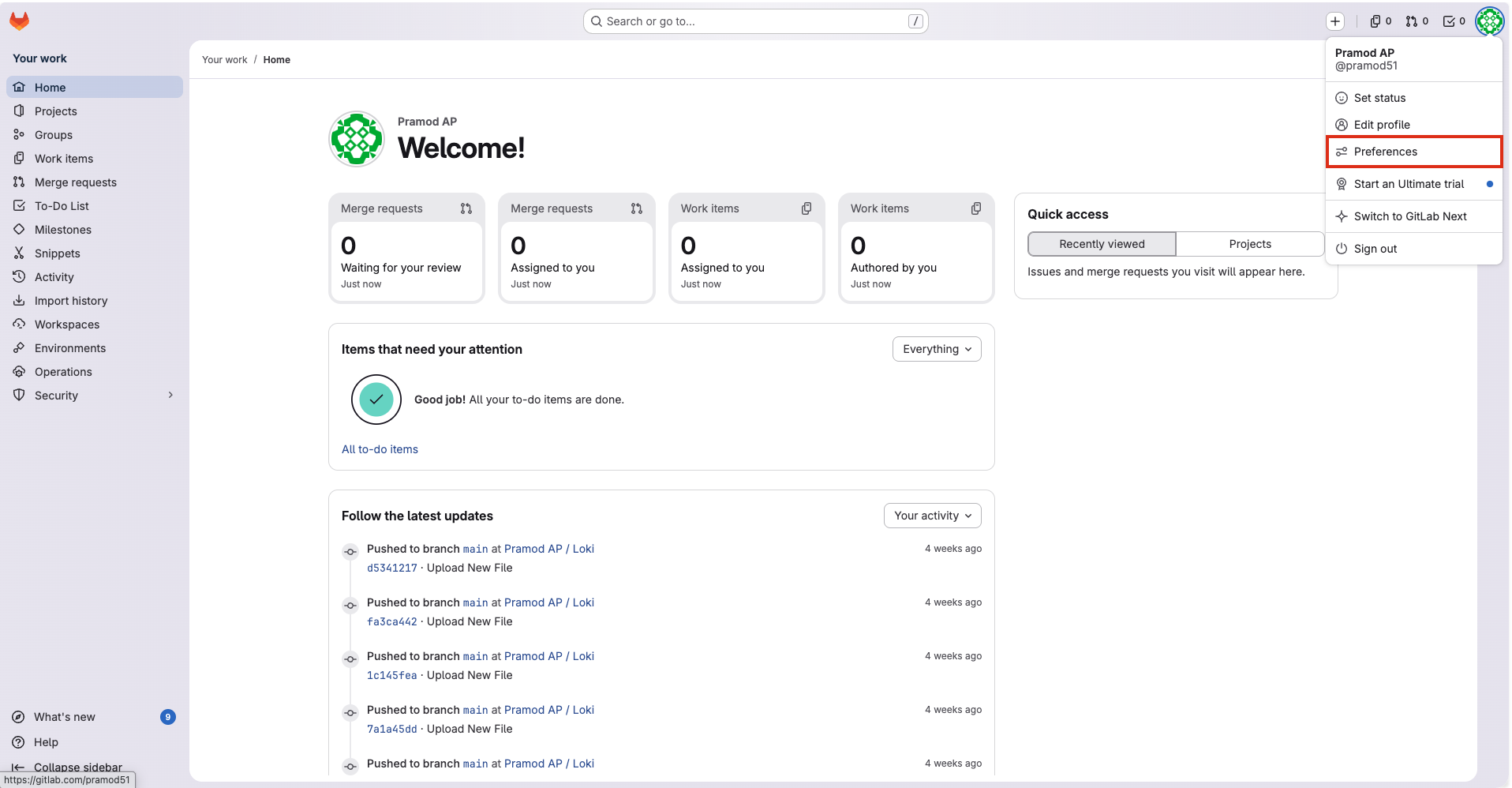Click the Home icon in sidebar
Viewport: 1512px width, 788px height.
click(x=19, y=87)
